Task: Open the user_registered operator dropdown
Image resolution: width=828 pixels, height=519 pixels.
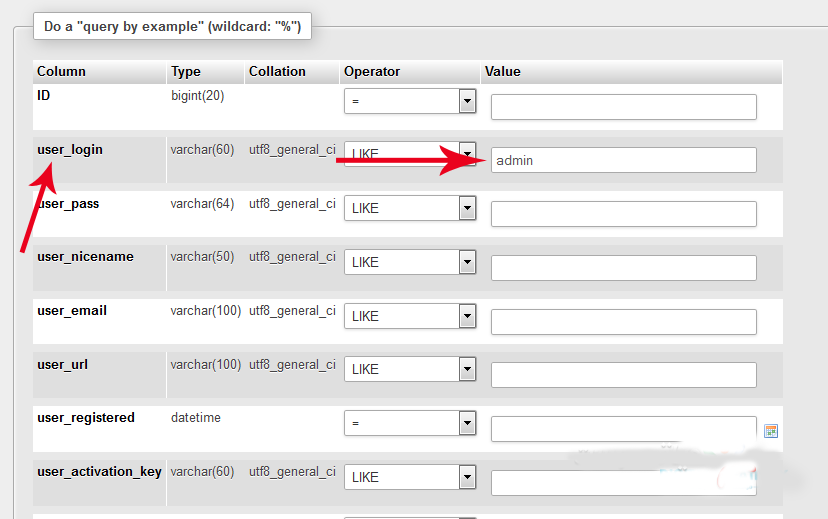Action: tap(410, 423)
